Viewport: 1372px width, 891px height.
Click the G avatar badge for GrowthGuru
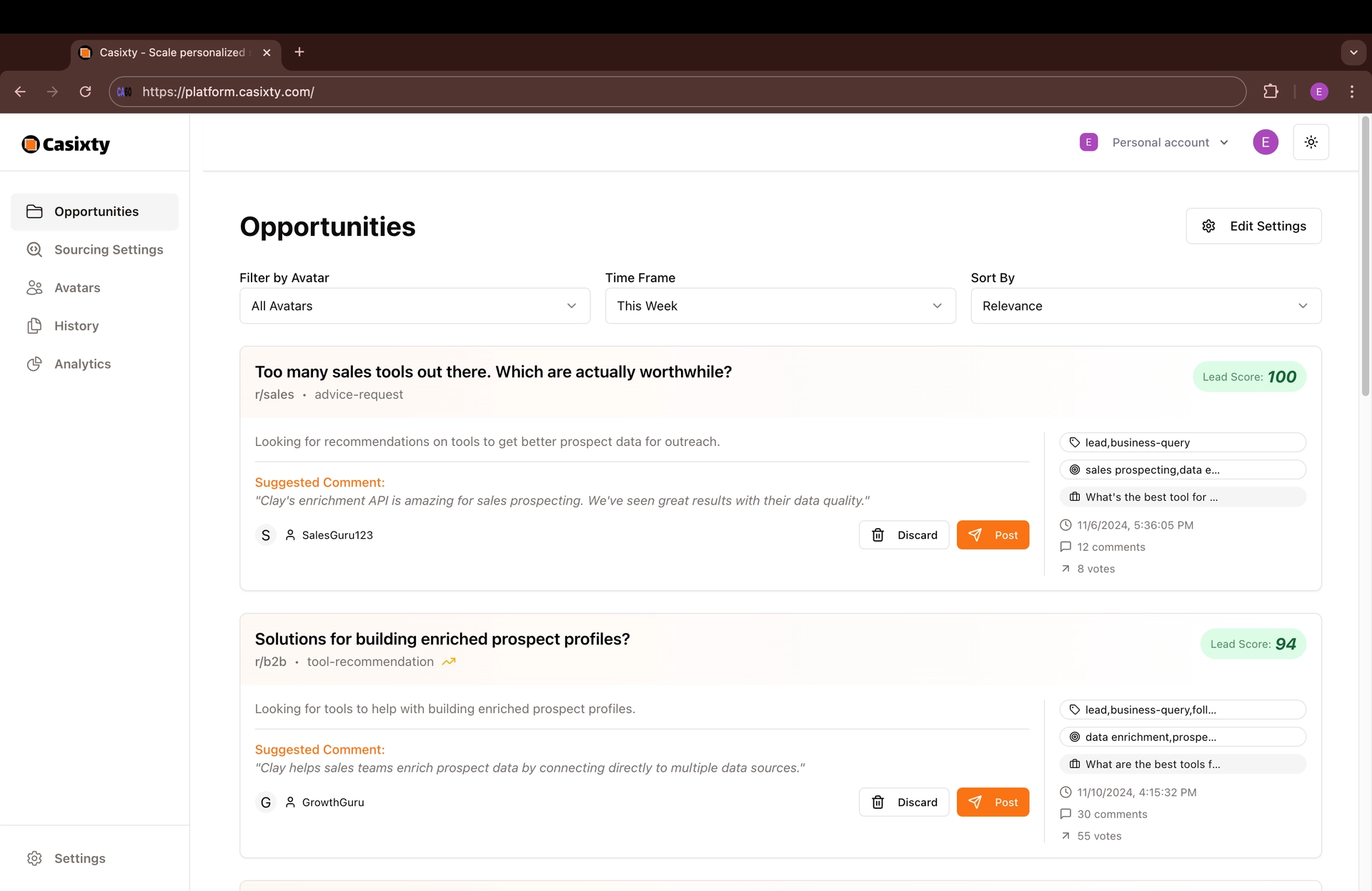coord(266,802)
